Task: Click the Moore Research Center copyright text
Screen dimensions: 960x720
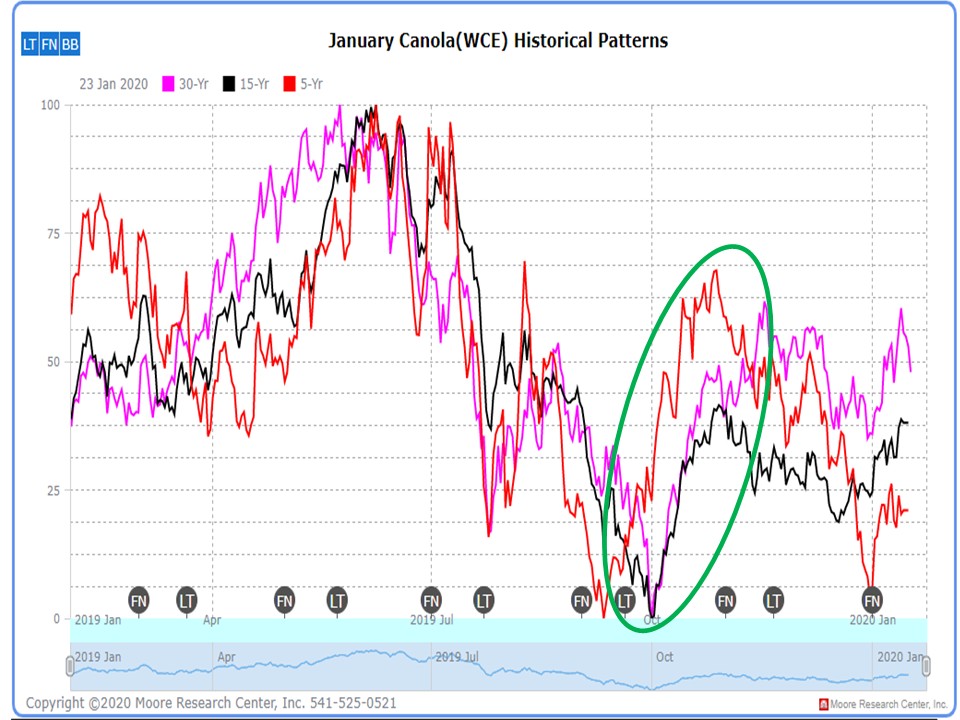Action: [210, 703]
